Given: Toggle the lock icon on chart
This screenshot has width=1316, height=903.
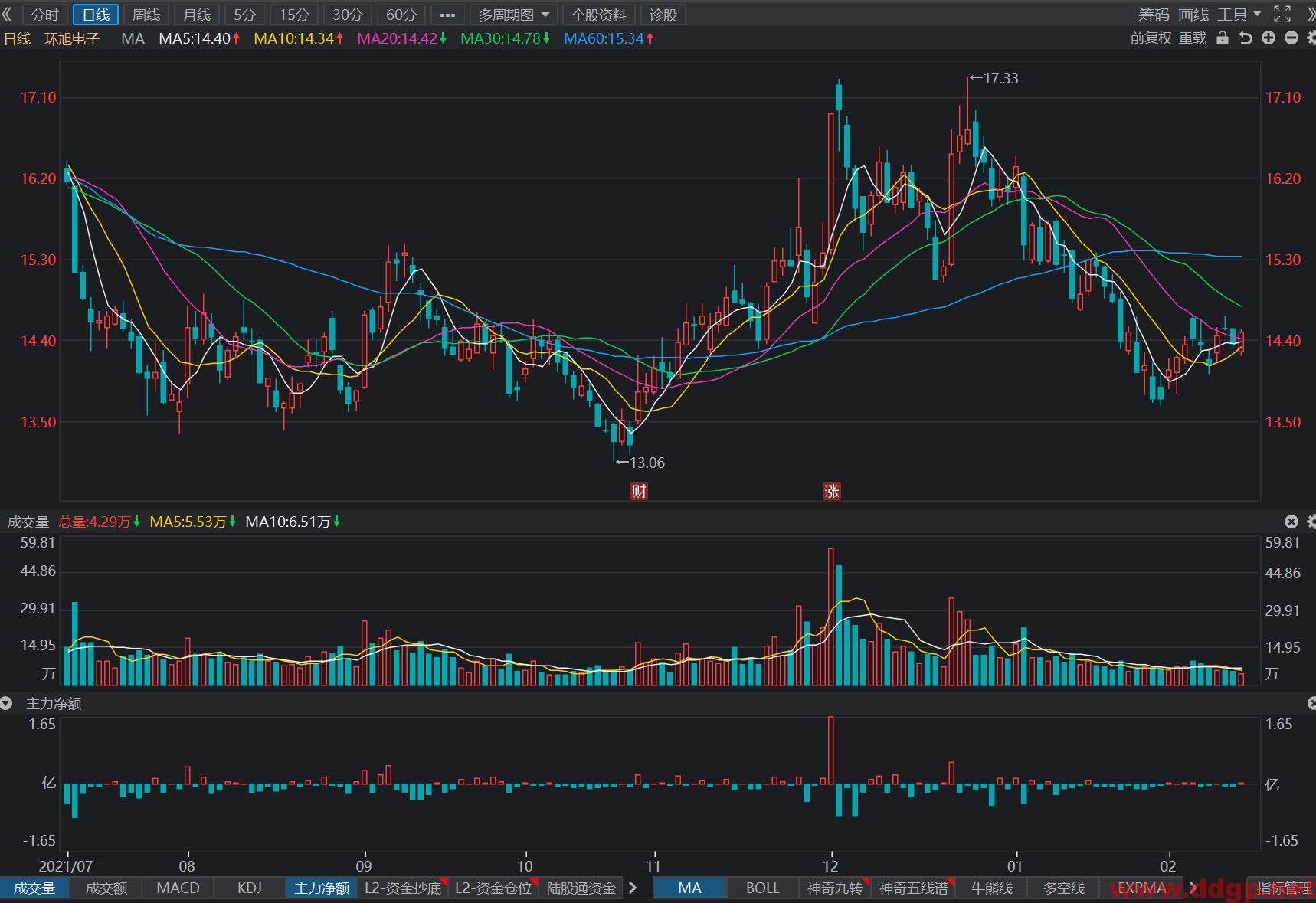Looking at the screenshot, I should click(1223, 38).
